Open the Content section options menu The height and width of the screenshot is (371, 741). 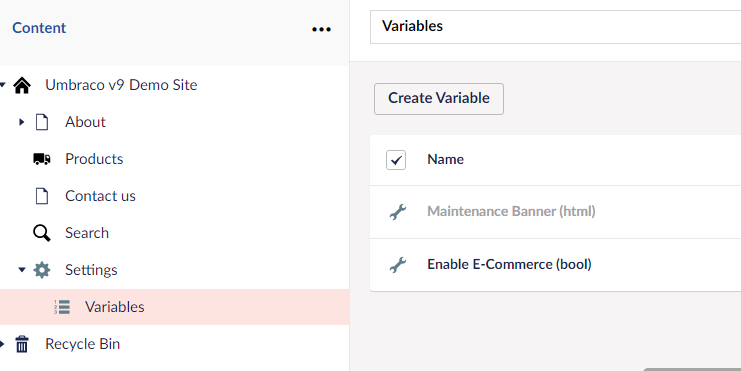pos(321,29)
